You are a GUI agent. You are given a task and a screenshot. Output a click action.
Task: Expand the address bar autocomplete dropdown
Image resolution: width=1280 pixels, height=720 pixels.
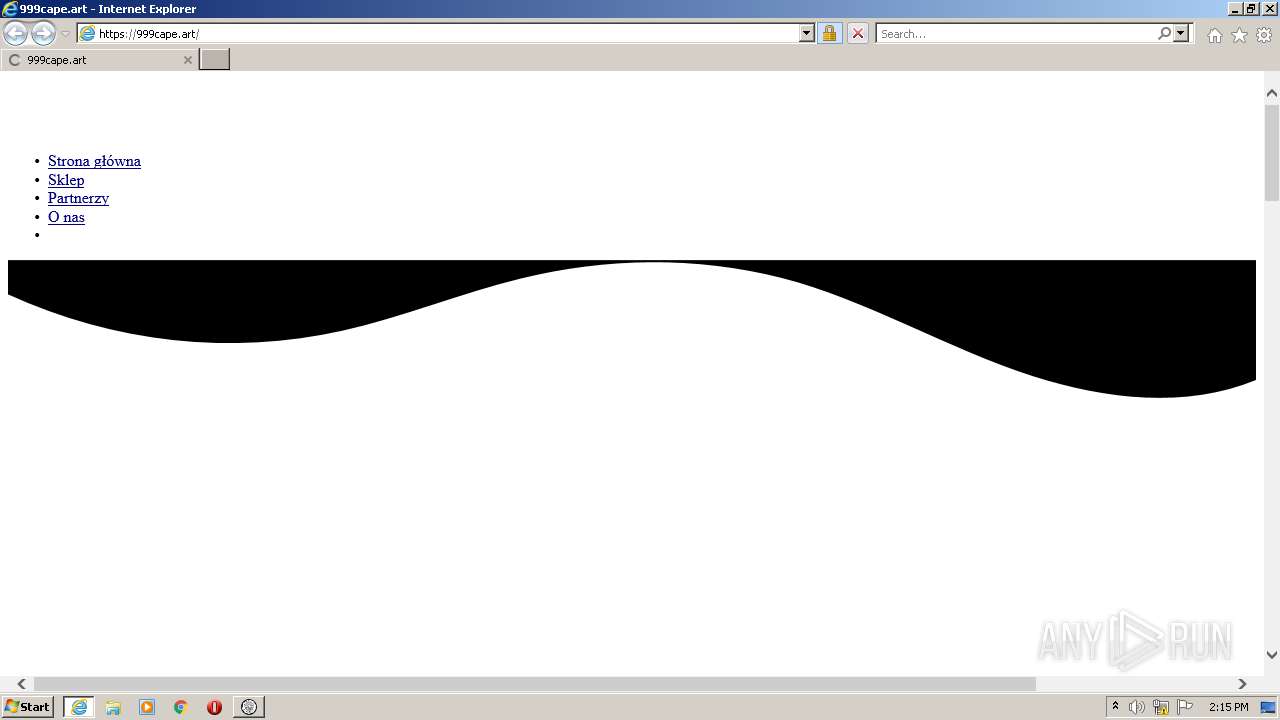click(807, 34)
